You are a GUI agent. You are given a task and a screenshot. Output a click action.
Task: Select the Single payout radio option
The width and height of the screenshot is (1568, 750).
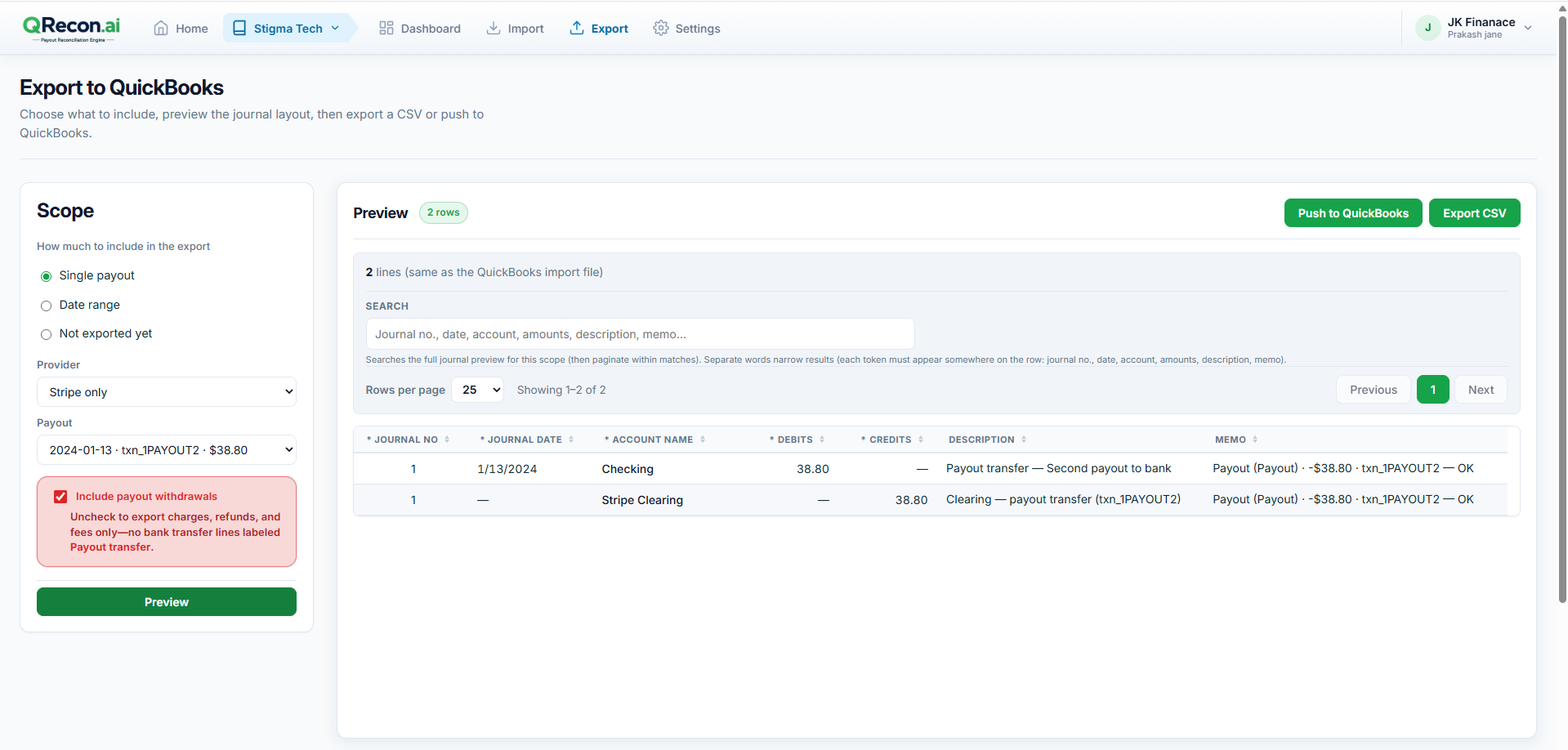[47, 276]
